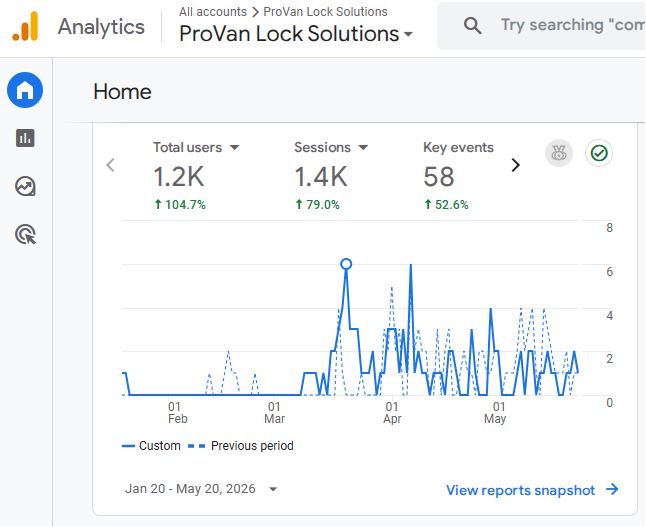
Task: Open the Explore icon in sidebar
Action: pyautogui.click(x=25, y=186)
